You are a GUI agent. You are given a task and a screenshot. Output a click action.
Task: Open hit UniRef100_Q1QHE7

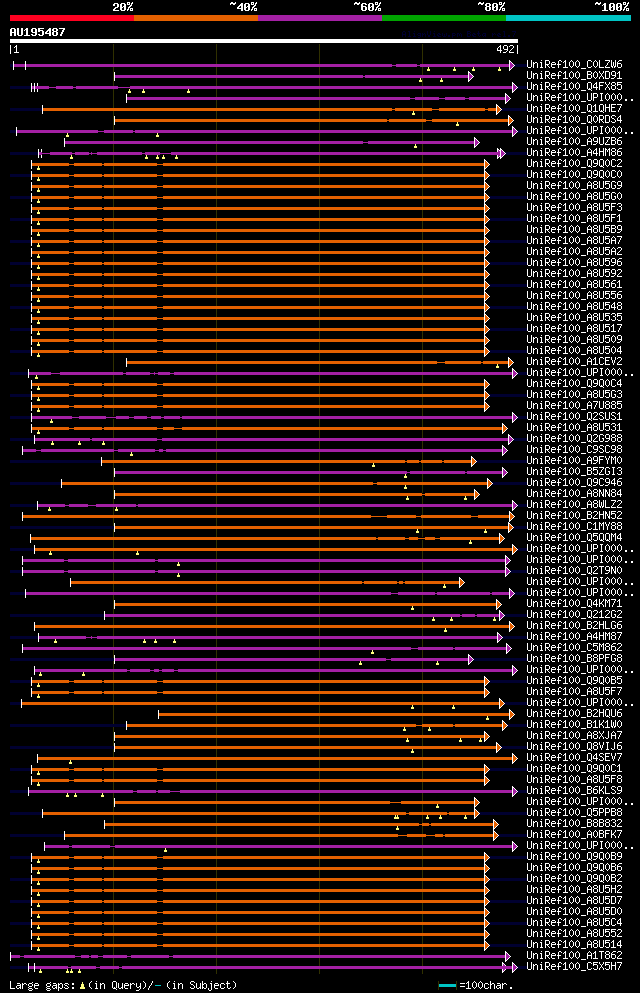click(x=574, y=108)
